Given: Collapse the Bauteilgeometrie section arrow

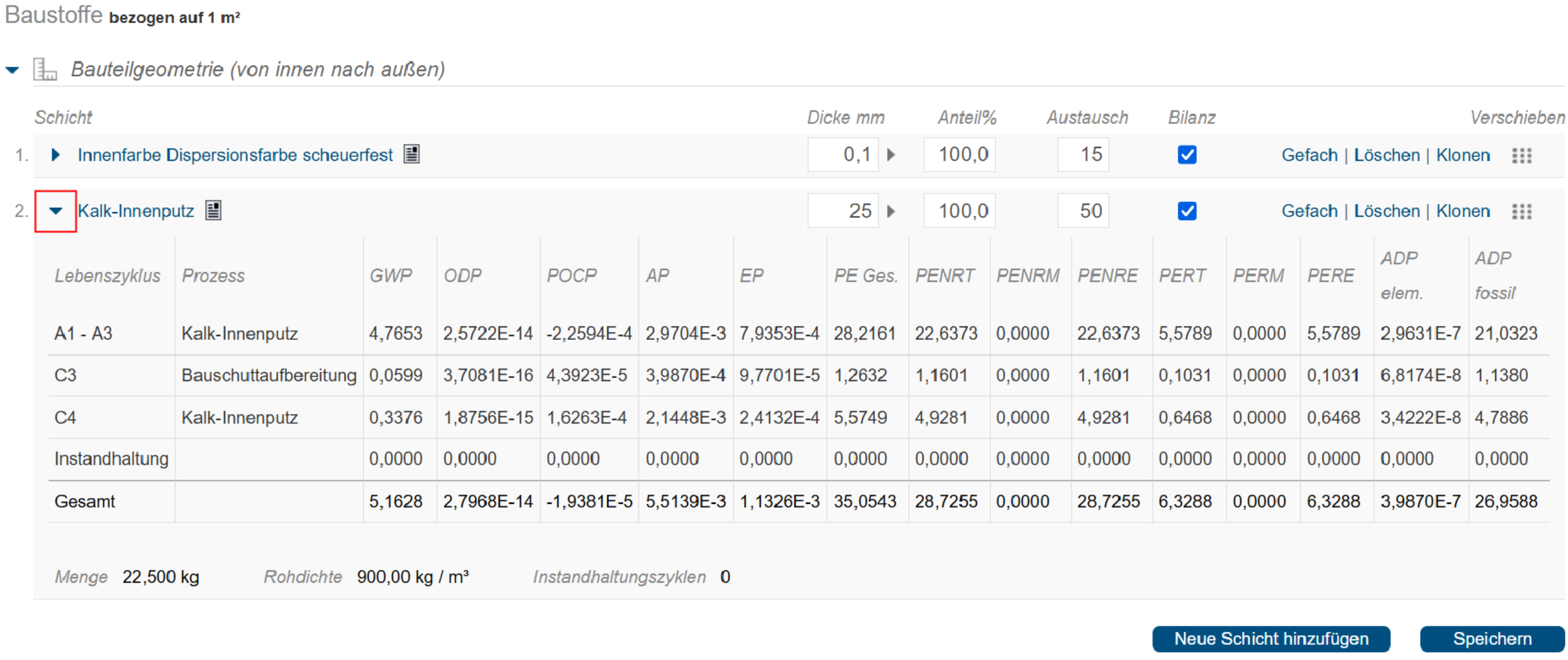Looking at the screenshot, I should 12,70.
